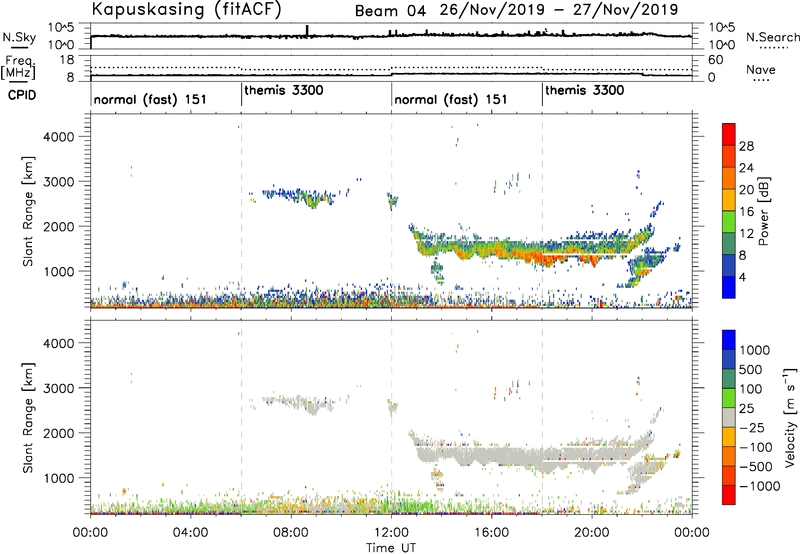Screen dimensions: 800x554
Task: Click red top segment of Power colorbar
Action: [x=729, y=134]
